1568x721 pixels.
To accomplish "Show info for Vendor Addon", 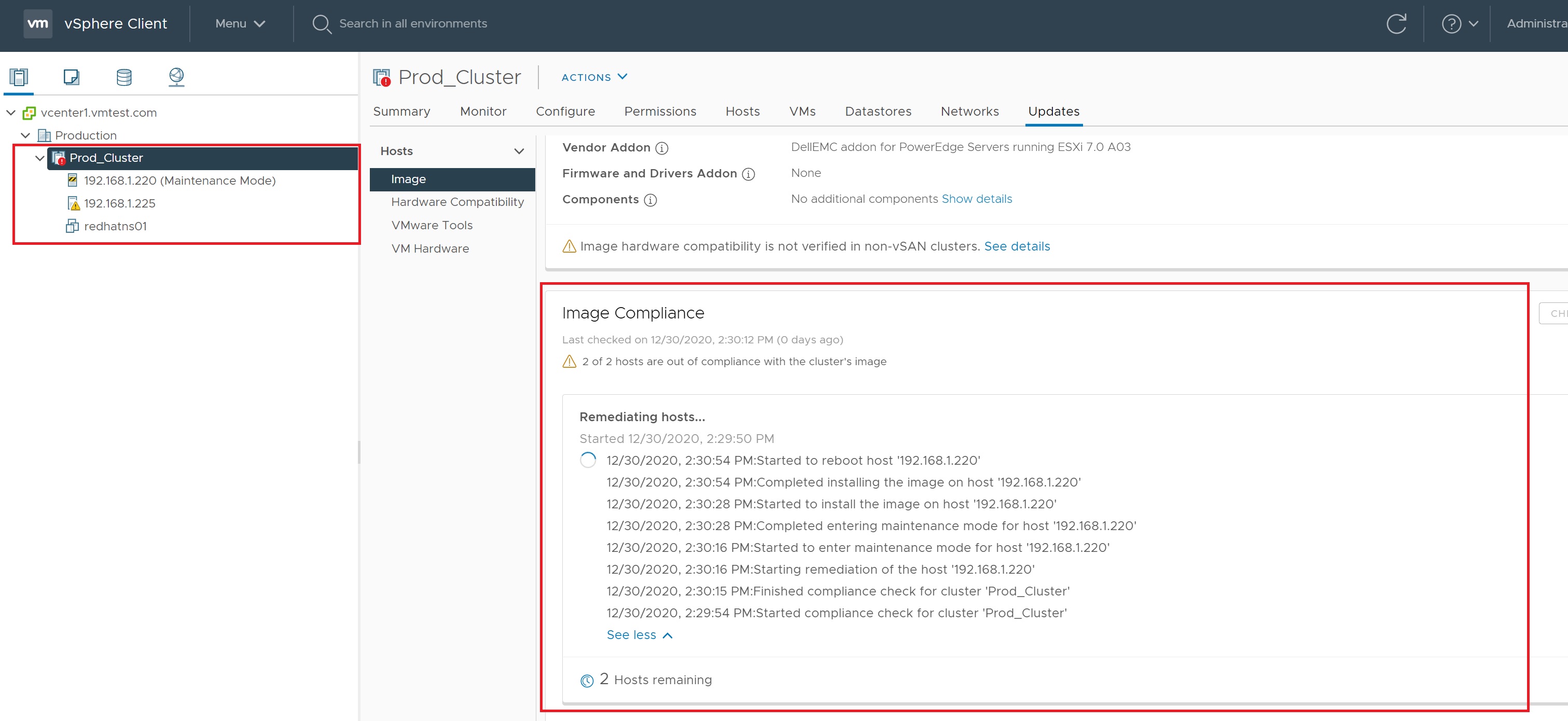I will pos(662,148).
